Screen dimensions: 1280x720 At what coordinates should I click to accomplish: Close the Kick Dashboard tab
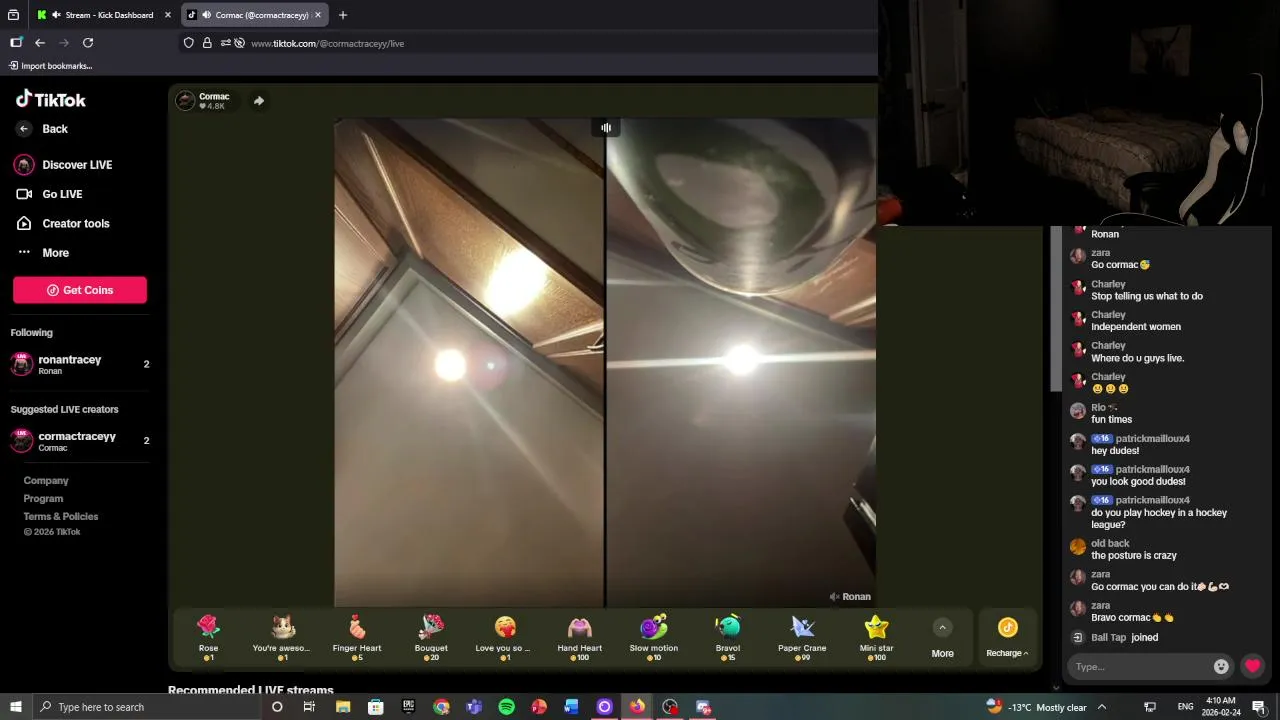pos(168,15)
